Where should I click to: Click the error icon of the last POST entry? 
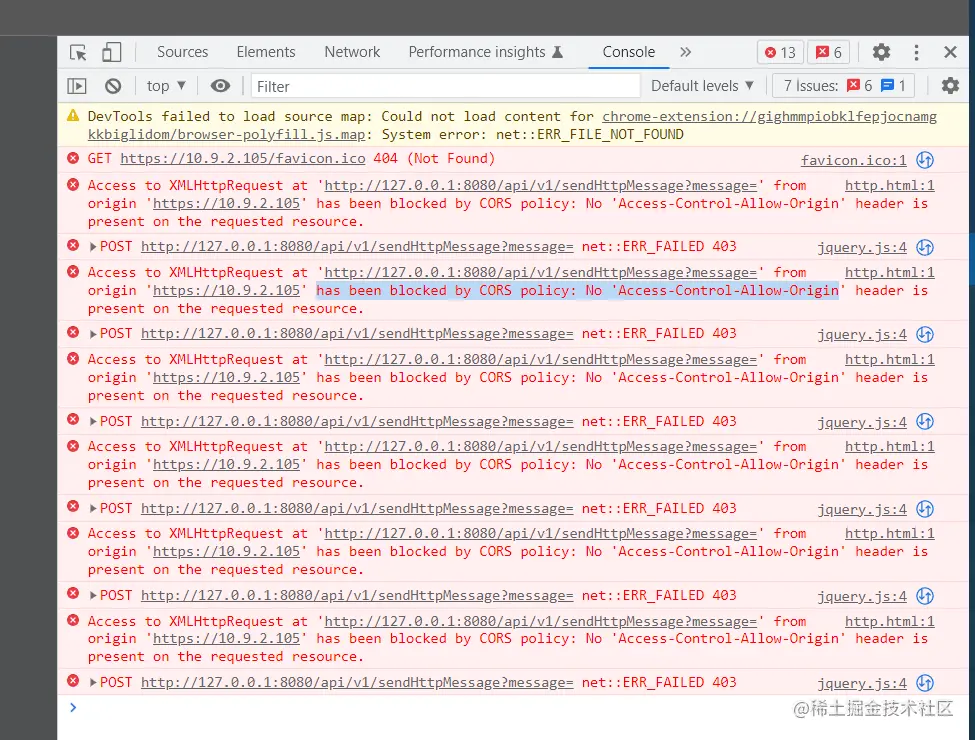coord(73,681)
